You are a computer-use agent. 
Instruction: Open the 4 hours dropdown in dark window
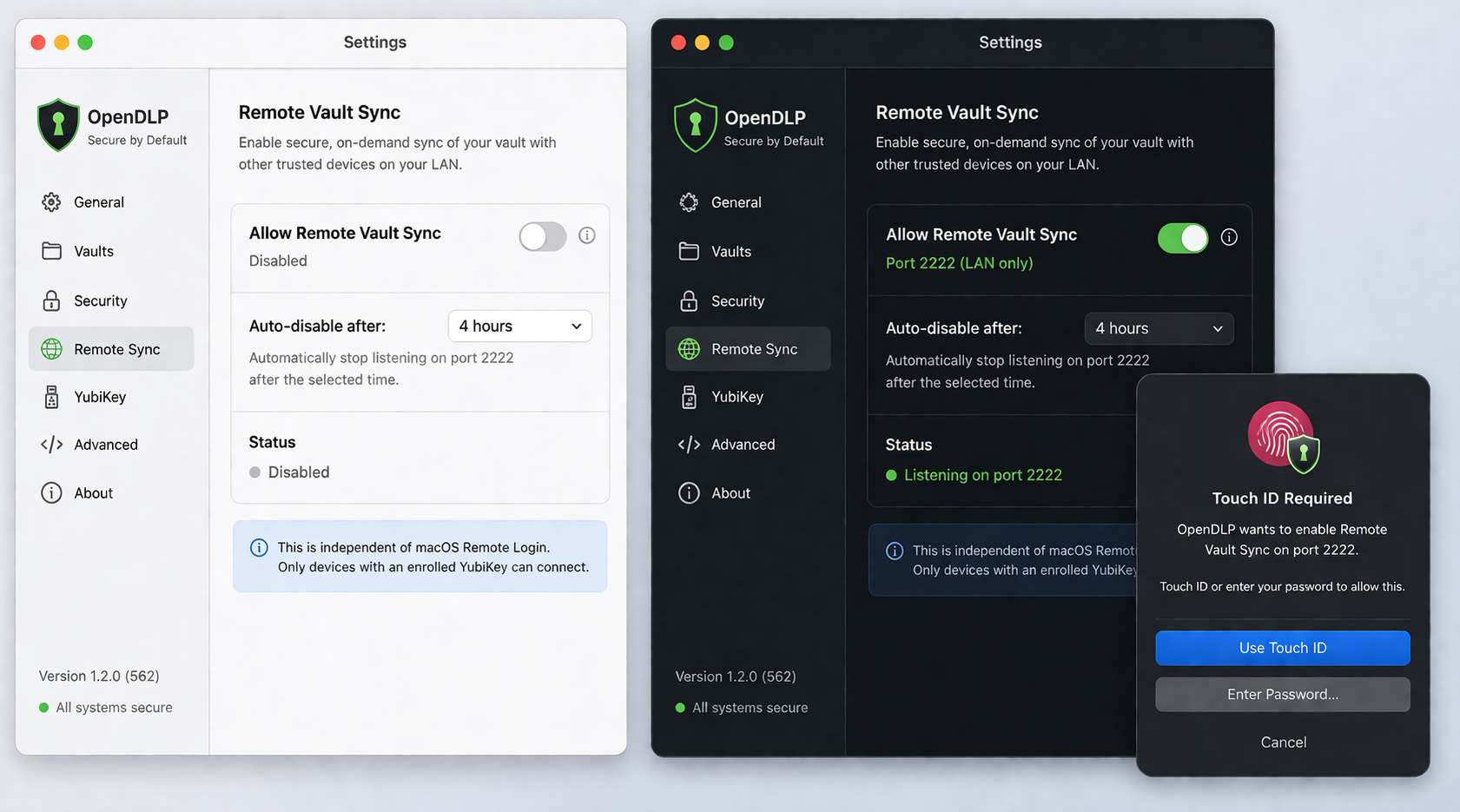pyautogui.click(x=1159, y=328)
